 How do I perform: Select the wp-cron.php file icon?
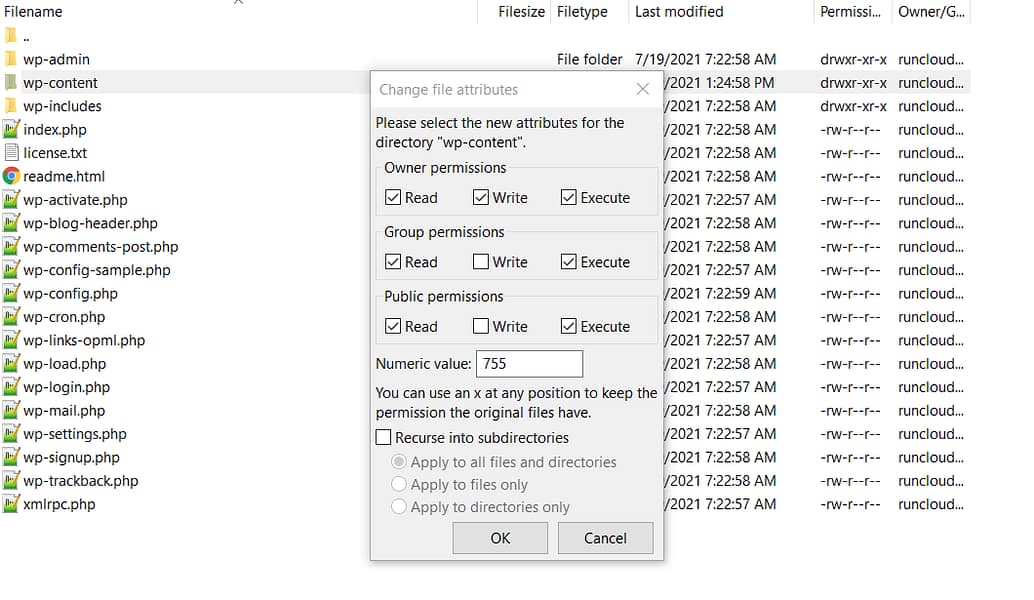[10, 317]
